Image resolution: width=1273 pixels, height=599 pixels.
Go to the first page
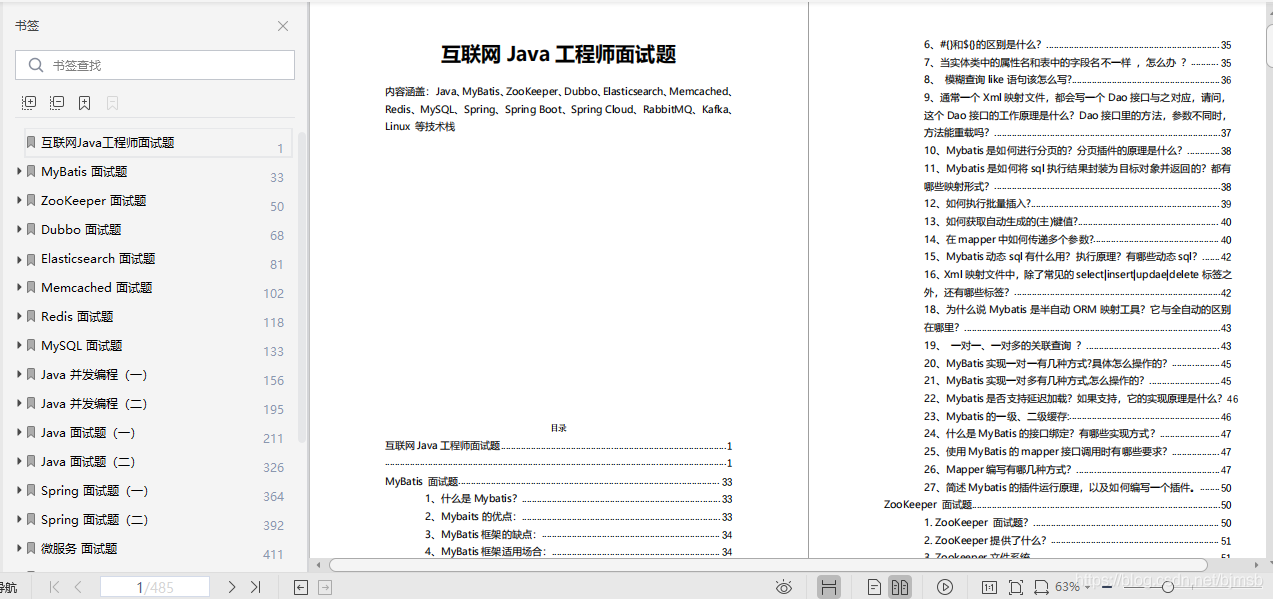coord(54,587)
